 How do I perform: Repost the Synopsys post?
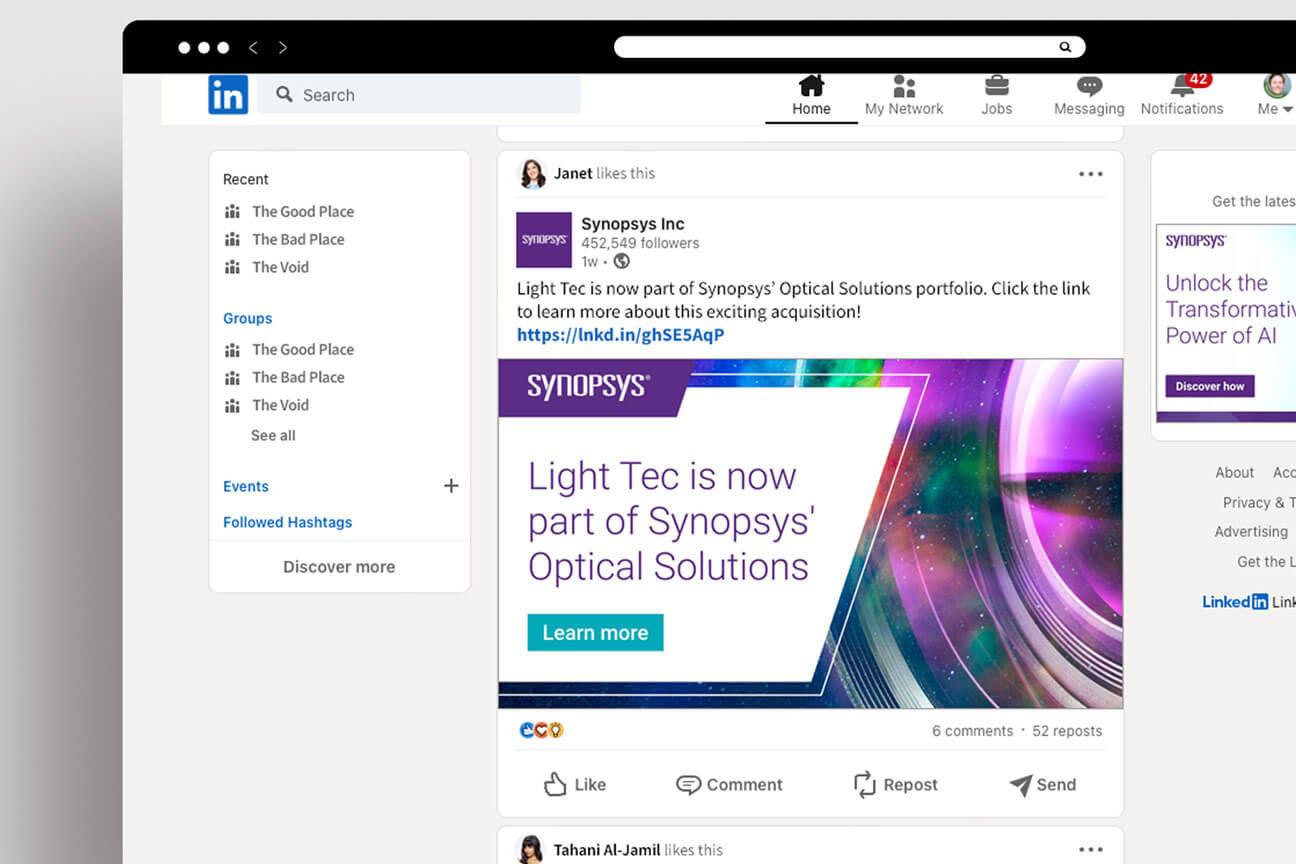coord(895,784)
